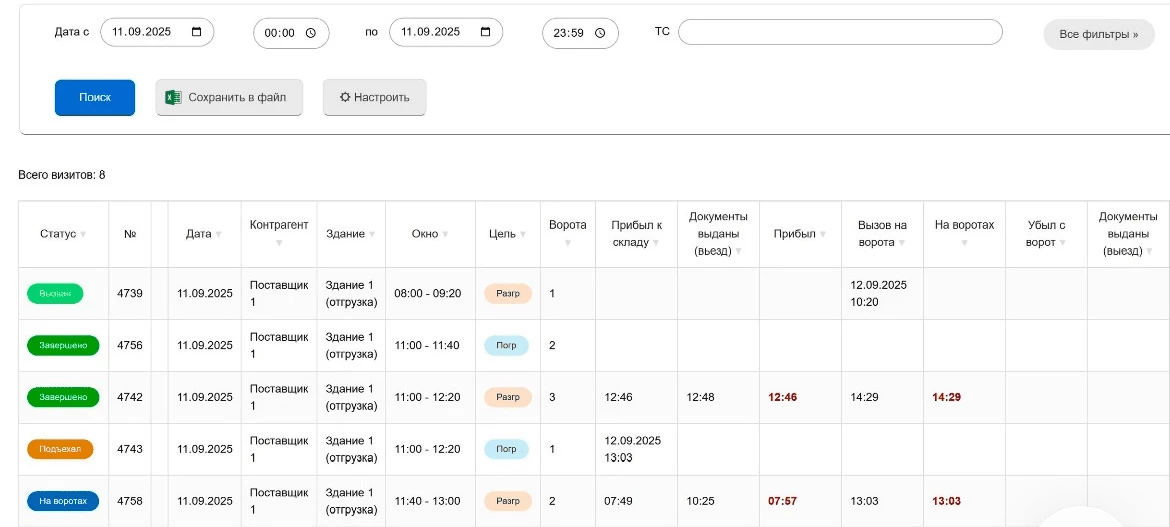Click clock icon in 23:59 time field
1170x527 pixels.
tap(600, 33)
